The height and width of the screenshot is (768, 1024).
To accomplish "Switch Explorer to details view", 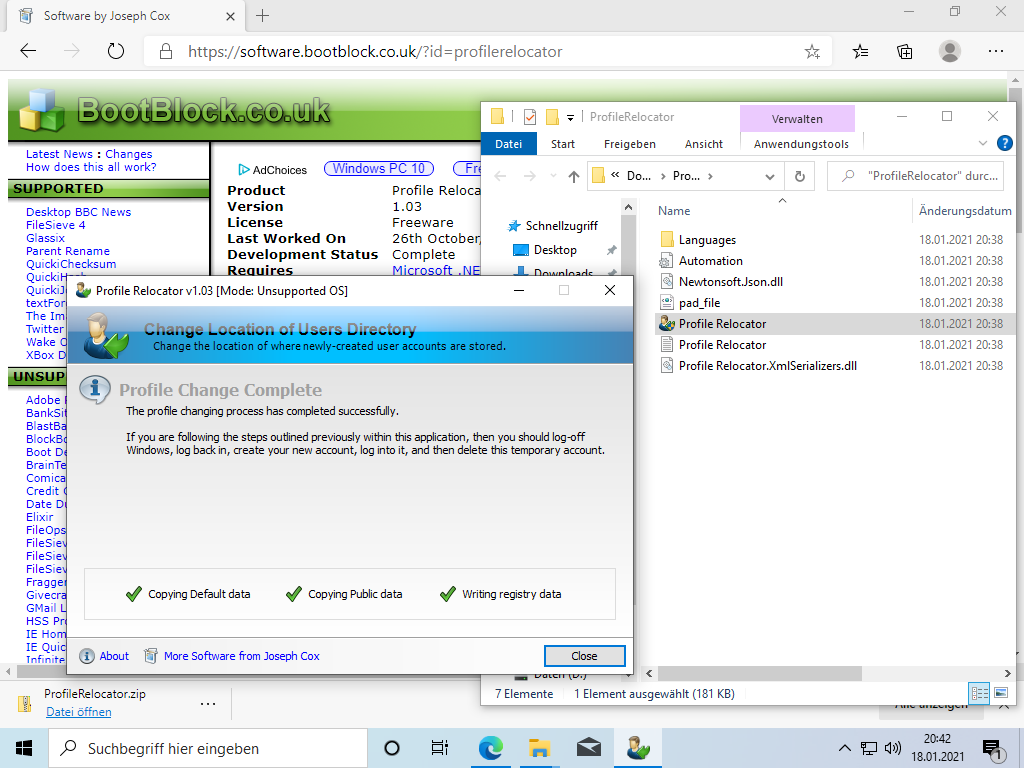I will tap(980, 693).
